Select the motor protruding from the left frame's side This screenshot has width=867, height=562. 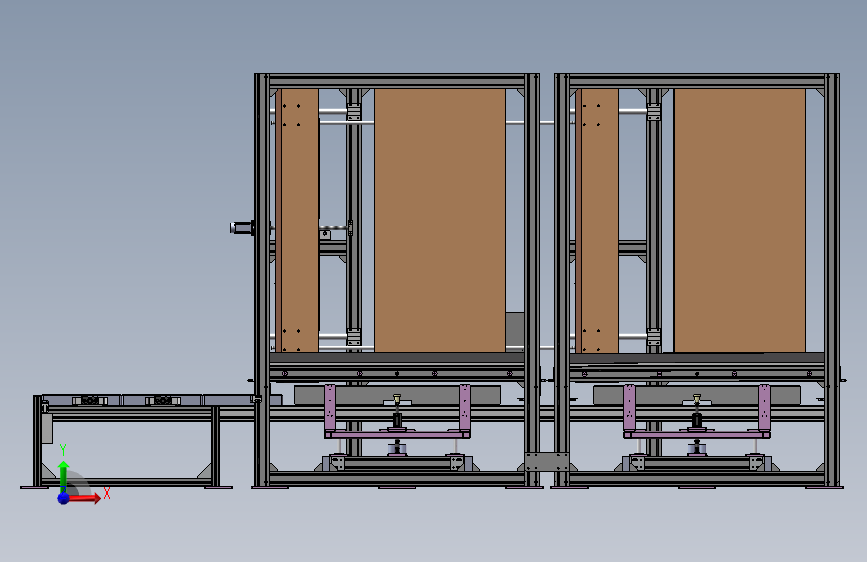[x=242, y=227]
